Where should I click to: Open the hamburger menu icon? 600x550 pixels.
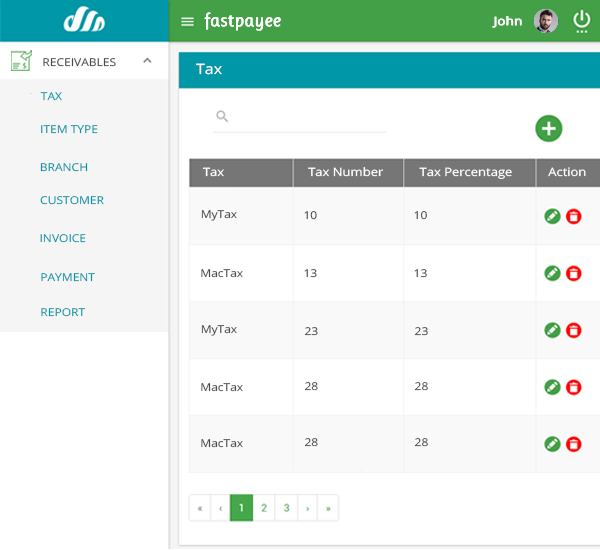[x=187, y=22]
